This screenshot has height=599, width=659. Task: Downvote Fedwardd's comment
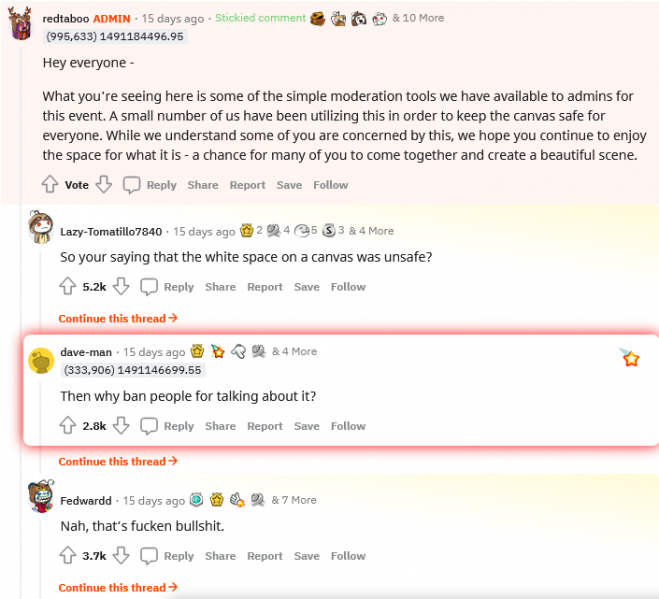pyautogui.click(x=121, y=555)
